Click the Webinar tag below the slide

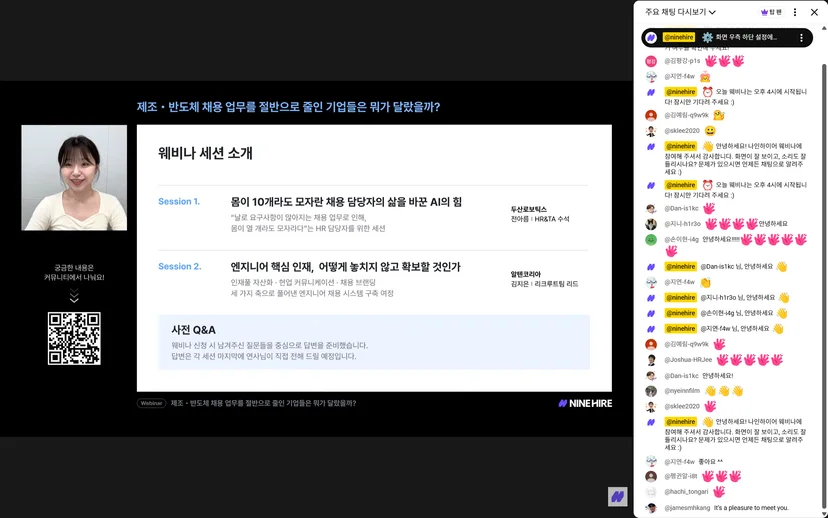pyautogui.click(x=152, y=403)
